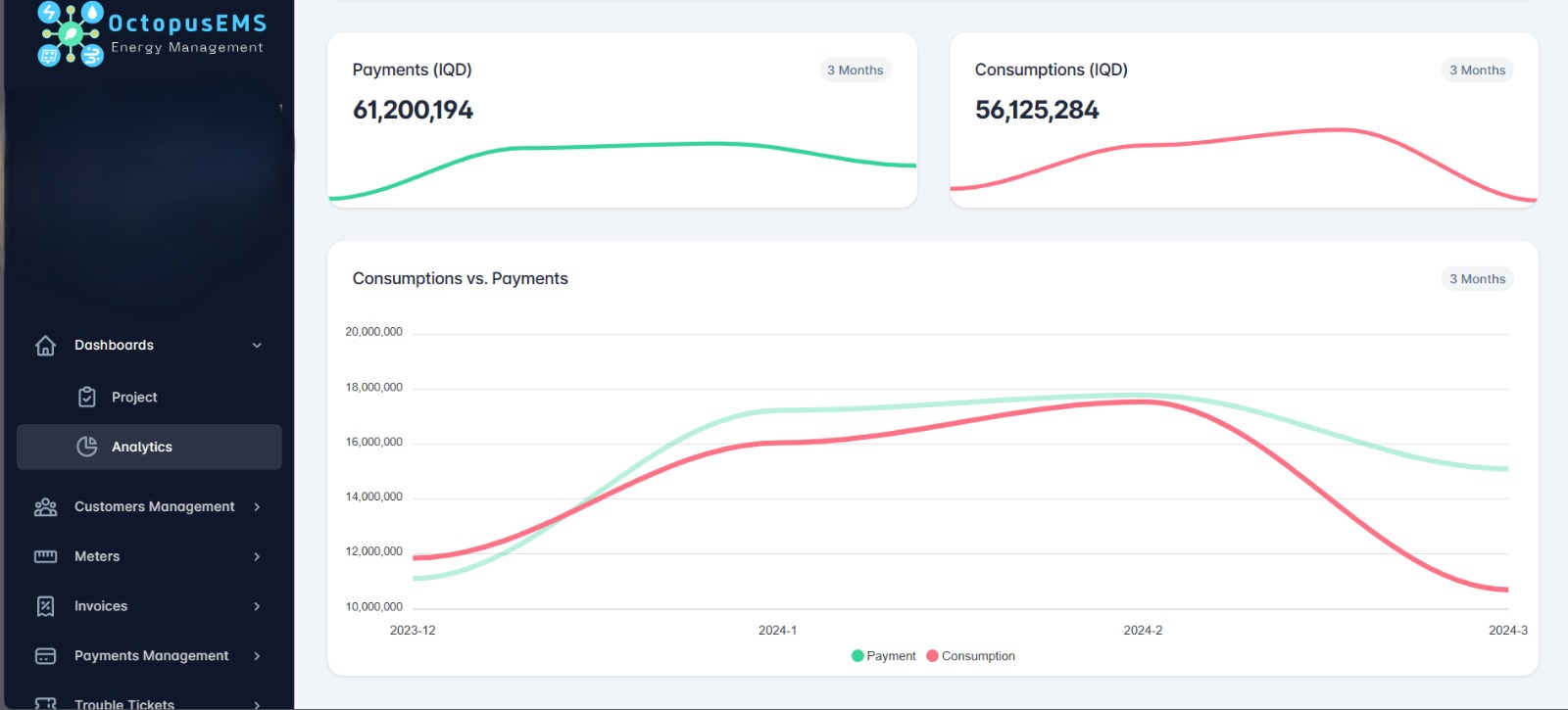Click the 2024-2 axis label
Viewport: 1568px width, 710px height.
[x=1143, y=631]
